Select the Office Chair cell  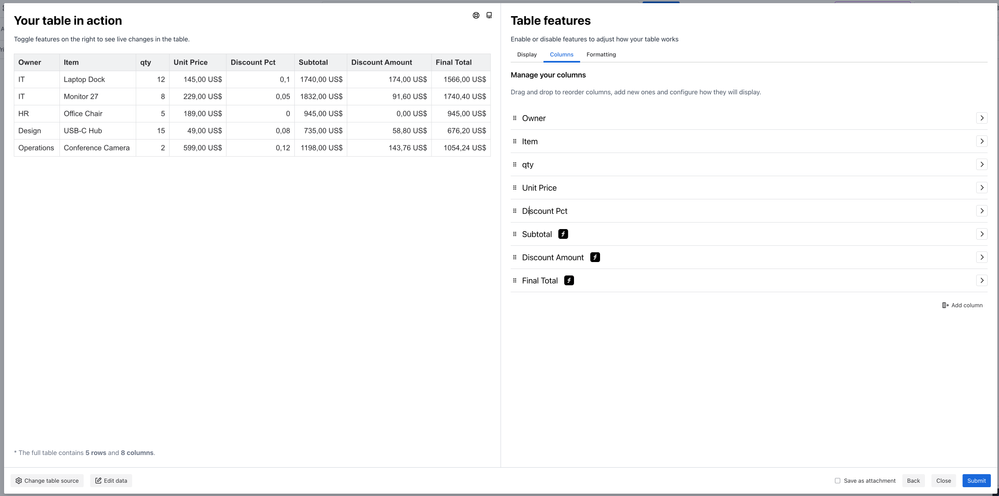[x=97, y=113]
